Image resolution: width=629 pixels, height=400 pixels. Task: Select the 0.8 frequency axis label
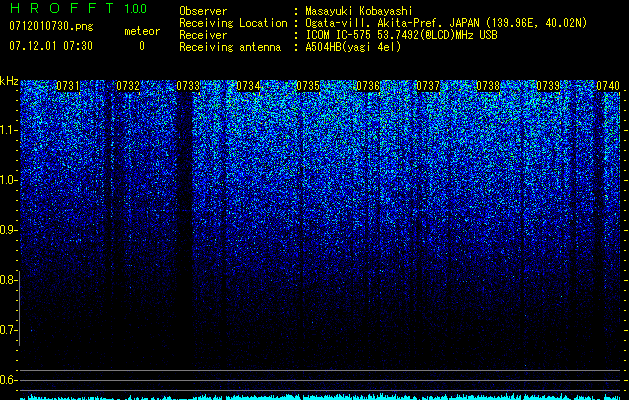tap(9, 280)
